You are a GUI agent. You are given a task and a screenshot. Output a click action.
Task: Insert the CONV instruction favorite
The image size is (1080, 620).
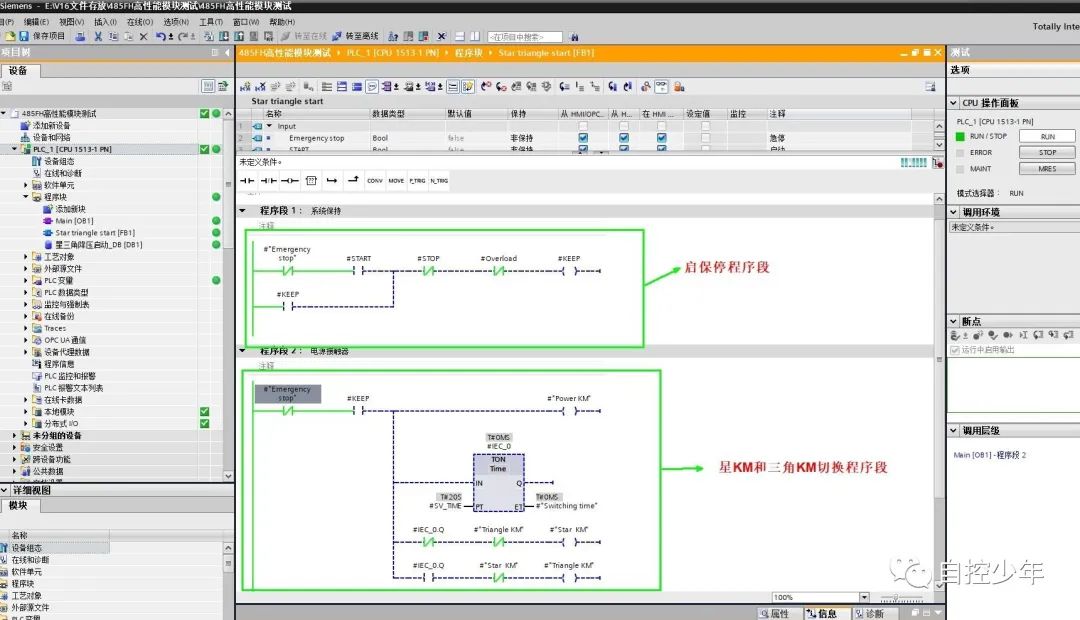pos(375,180)
